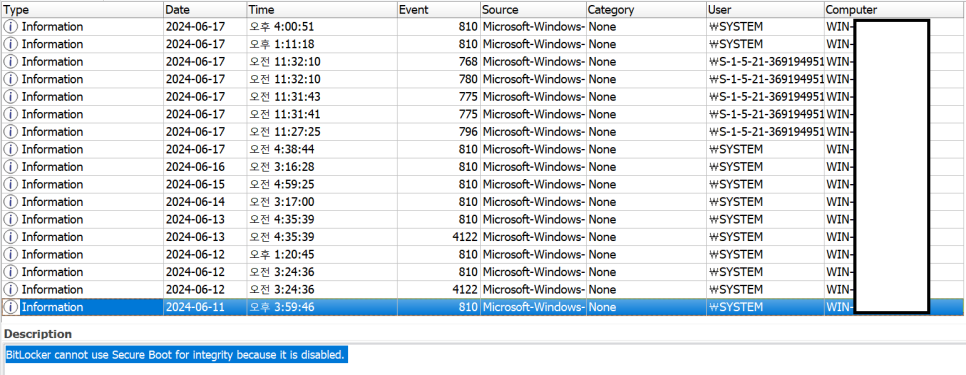Click info icon on the selected 2024-06-11 row
This screenshot has height=375, width=966.
pyautogui.click(x=11, y=307)
